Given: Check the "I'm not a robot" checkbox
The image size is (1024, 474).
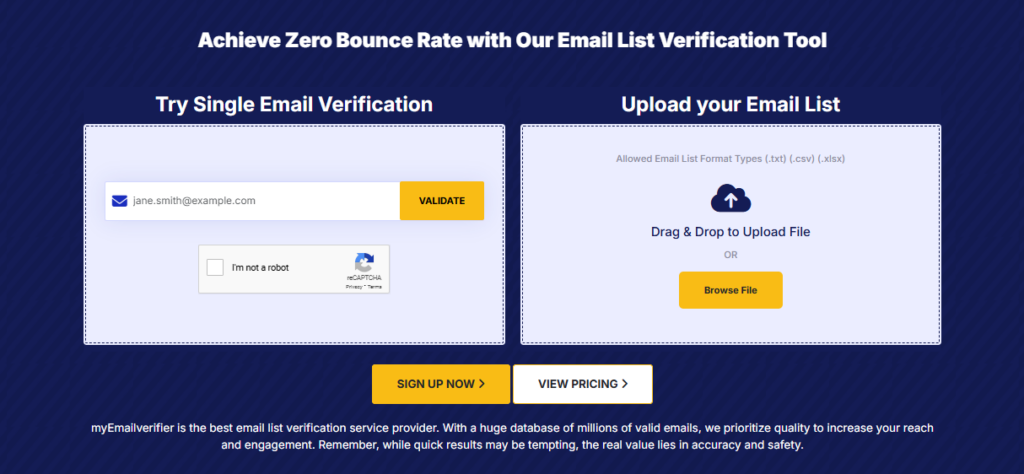Looking at the screenshot, I should pos(215,268).
